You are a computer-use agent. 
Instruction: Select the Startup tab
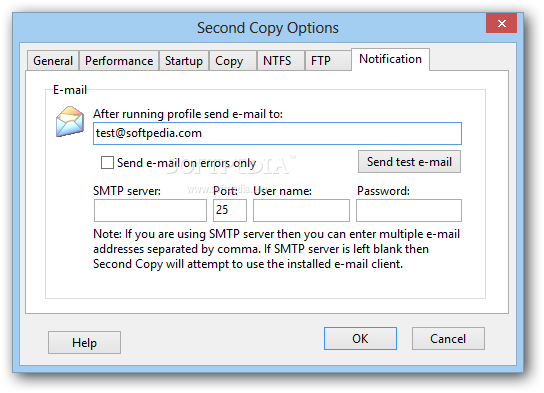184,61
